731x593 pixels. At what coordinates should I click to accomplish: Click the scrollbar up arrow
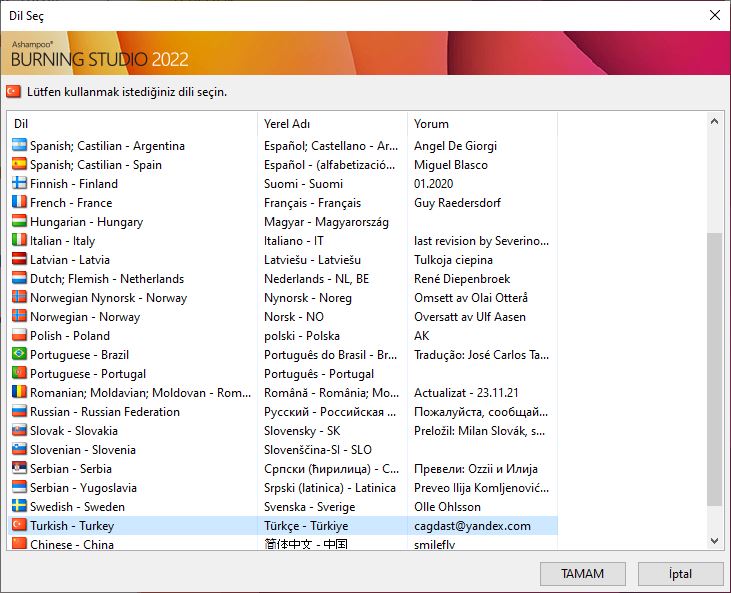pos(714,121)
